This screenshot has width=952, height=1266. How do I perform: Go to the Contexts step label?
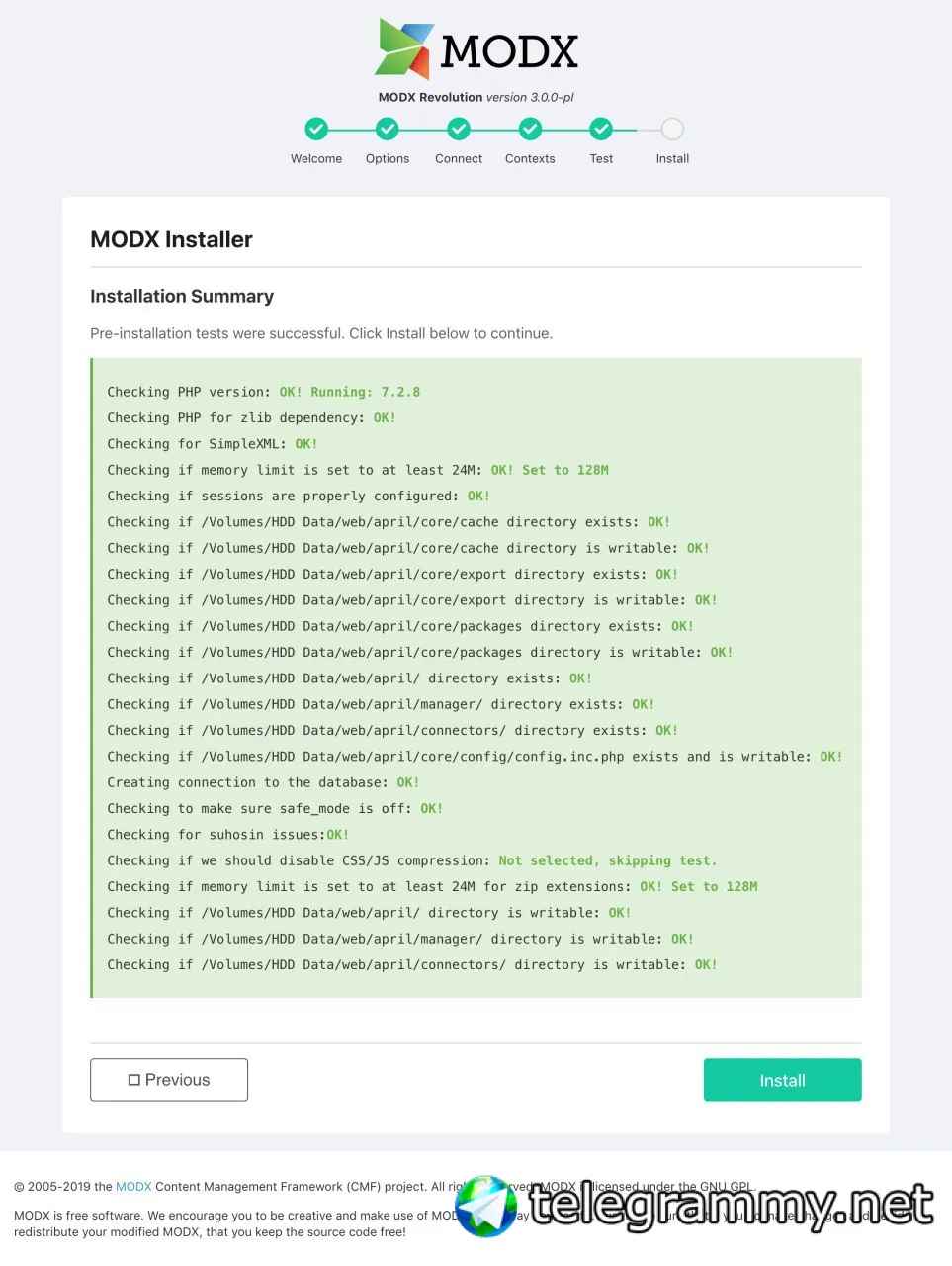coord(530,158)
